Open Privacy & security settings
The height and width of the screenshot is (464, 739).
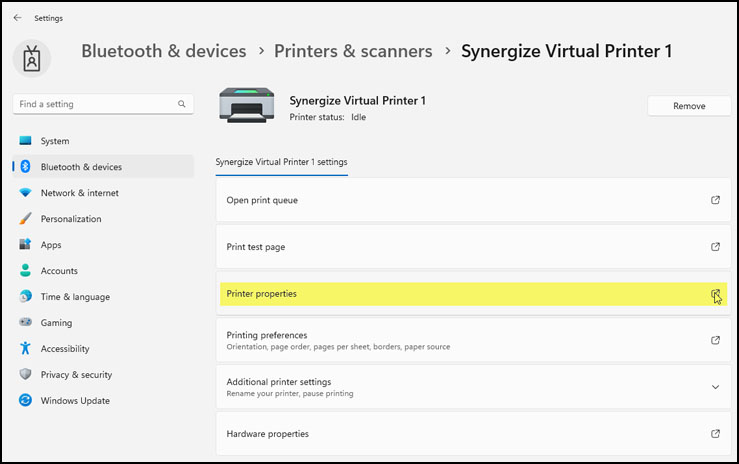(x=76, y=375)
